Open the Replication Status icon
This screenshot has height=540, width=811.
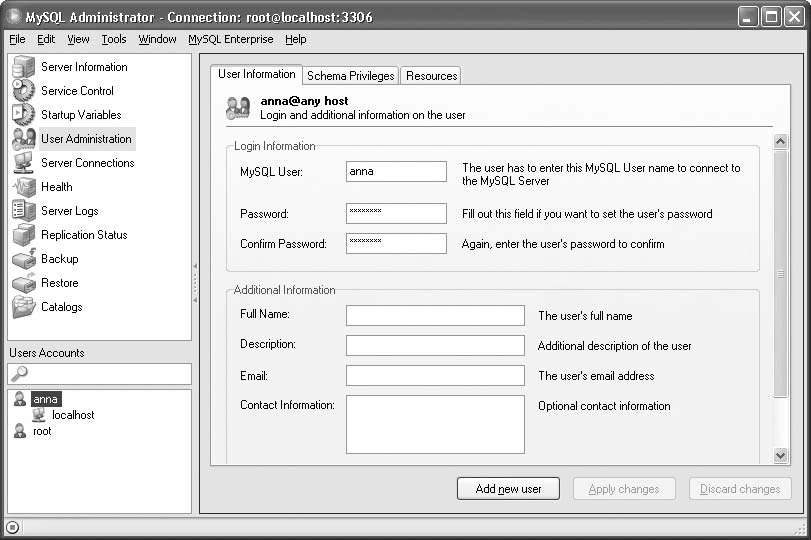coord(23,235)
